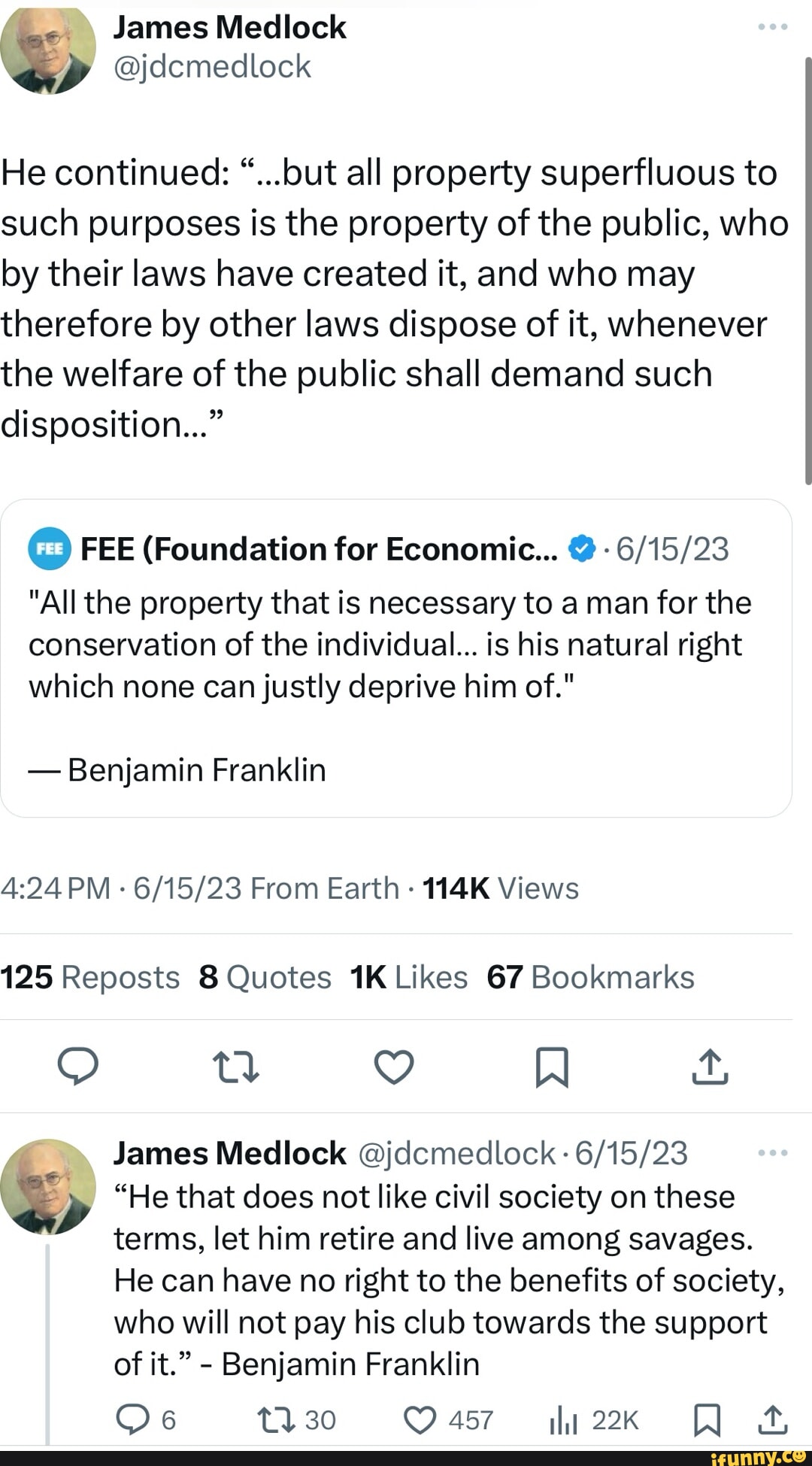
Task: Click the share icon under the main tweet
Action: point(710,1067)
